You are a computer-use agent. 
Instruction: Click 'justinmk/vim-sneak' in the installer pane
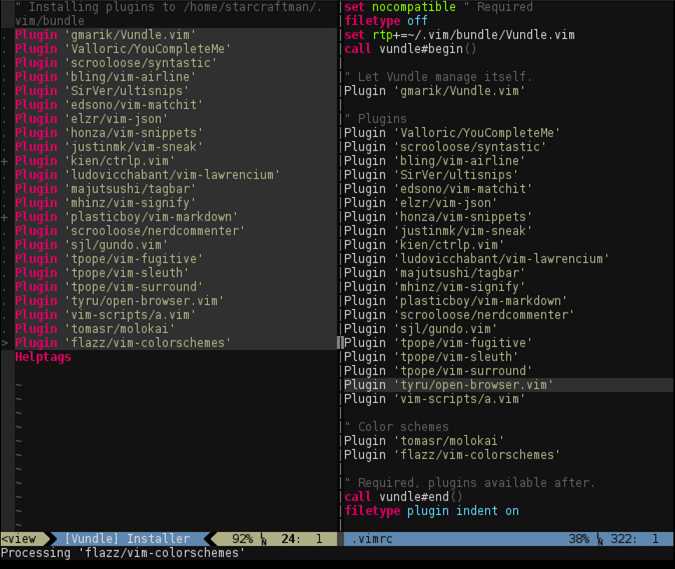click(x=109, y=147)
